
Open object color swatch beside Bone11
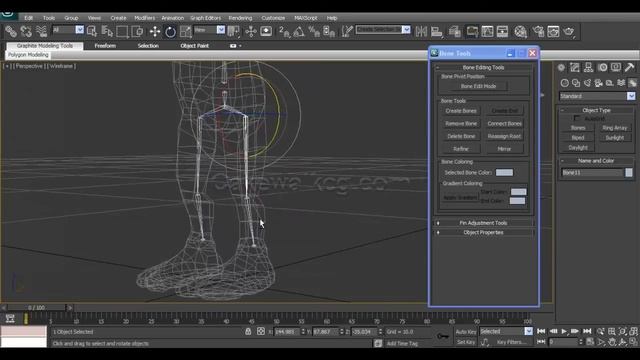(x=629, y=173)
